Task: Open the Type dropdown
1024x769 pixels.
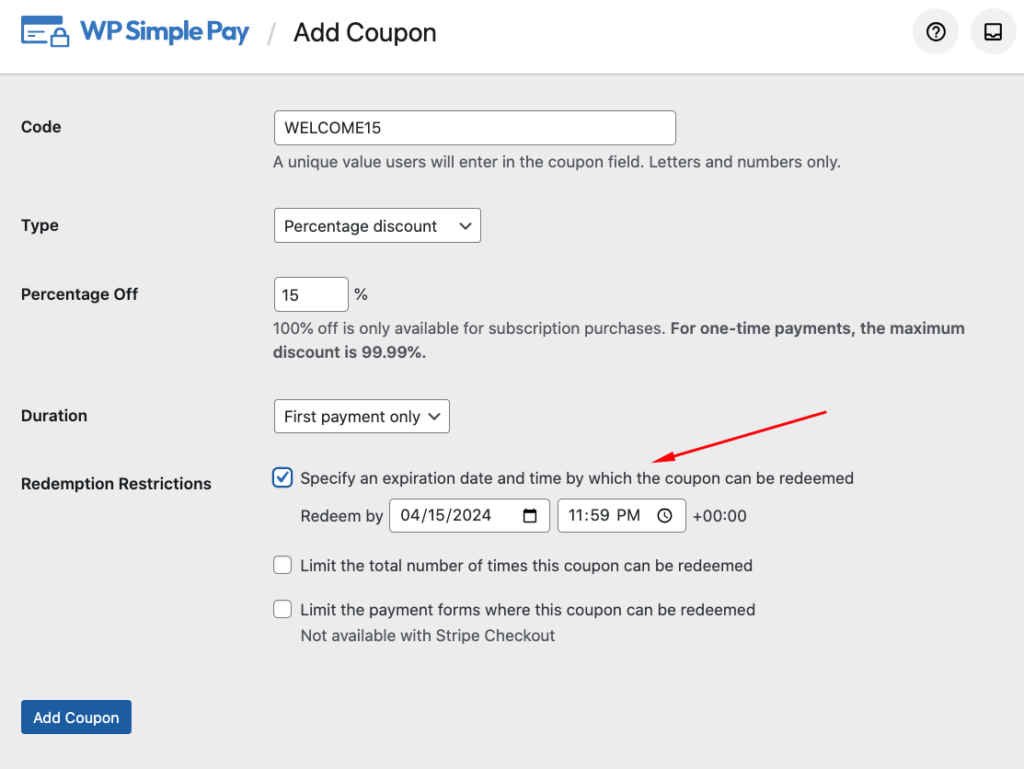Action: pyautogui.click(x=377, y=226)
